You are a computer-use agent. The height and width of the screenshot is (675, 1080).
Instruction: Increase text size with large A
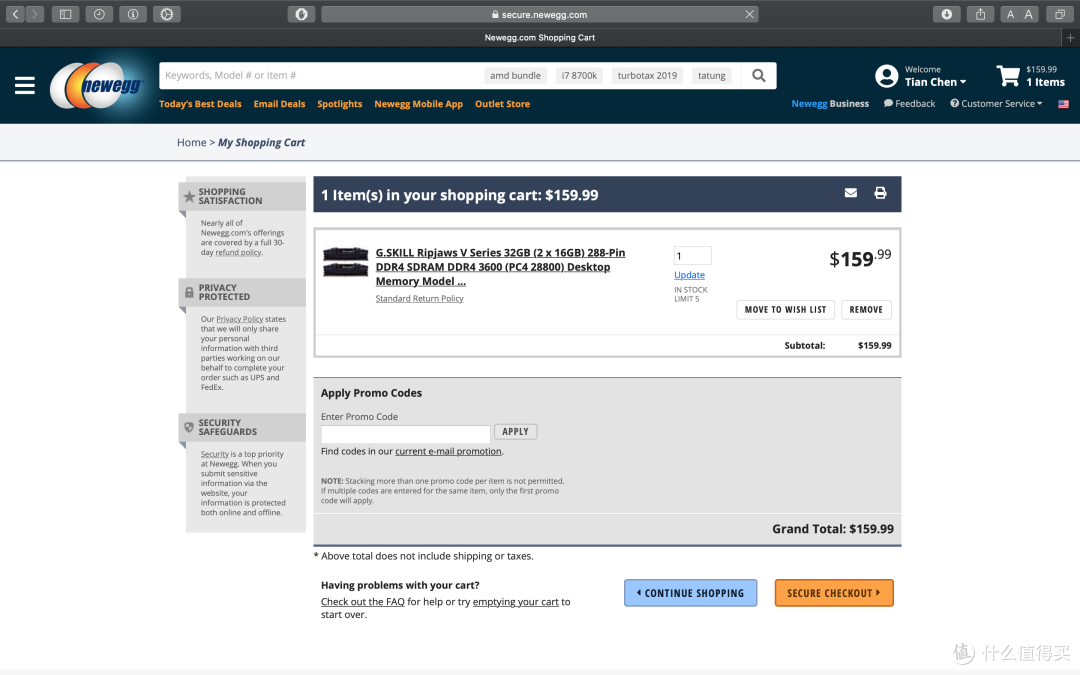click(1028, 14)
